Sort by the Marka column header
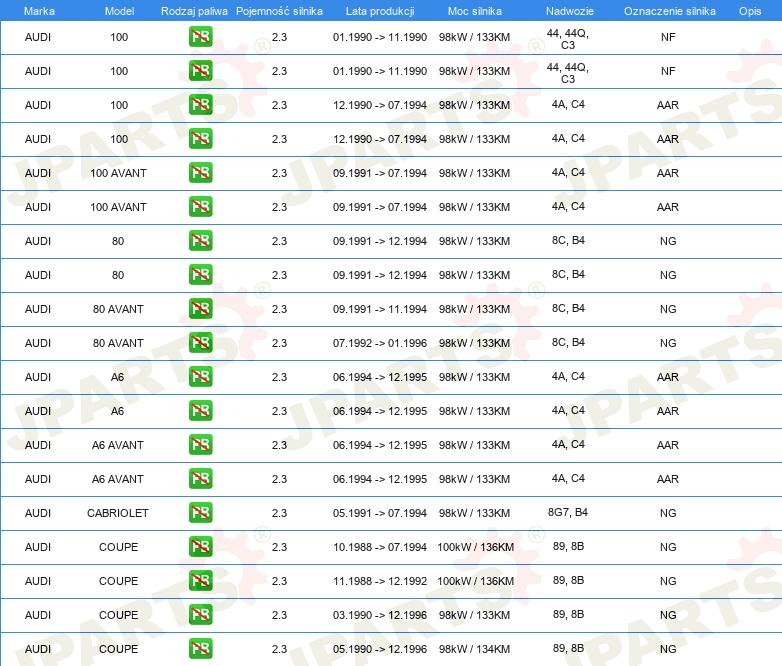This screenshot has width=782, height=666. [39, 11]
